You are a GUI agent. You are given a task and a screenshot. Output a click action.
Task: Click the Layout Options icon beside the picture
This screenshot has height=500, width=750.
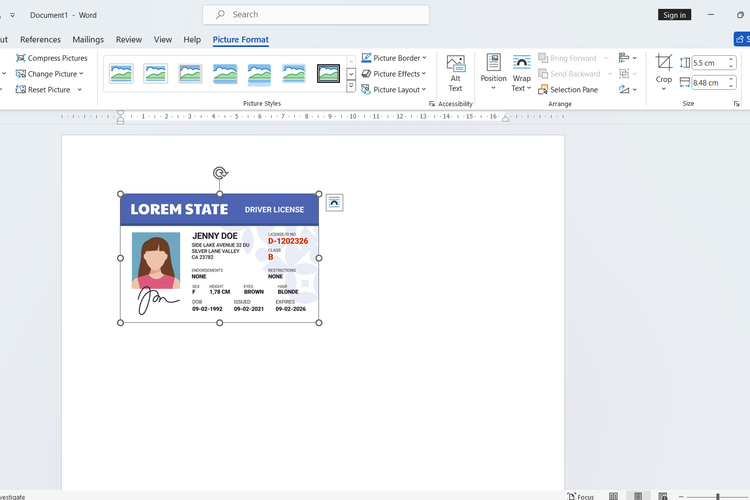coord(335,203)
